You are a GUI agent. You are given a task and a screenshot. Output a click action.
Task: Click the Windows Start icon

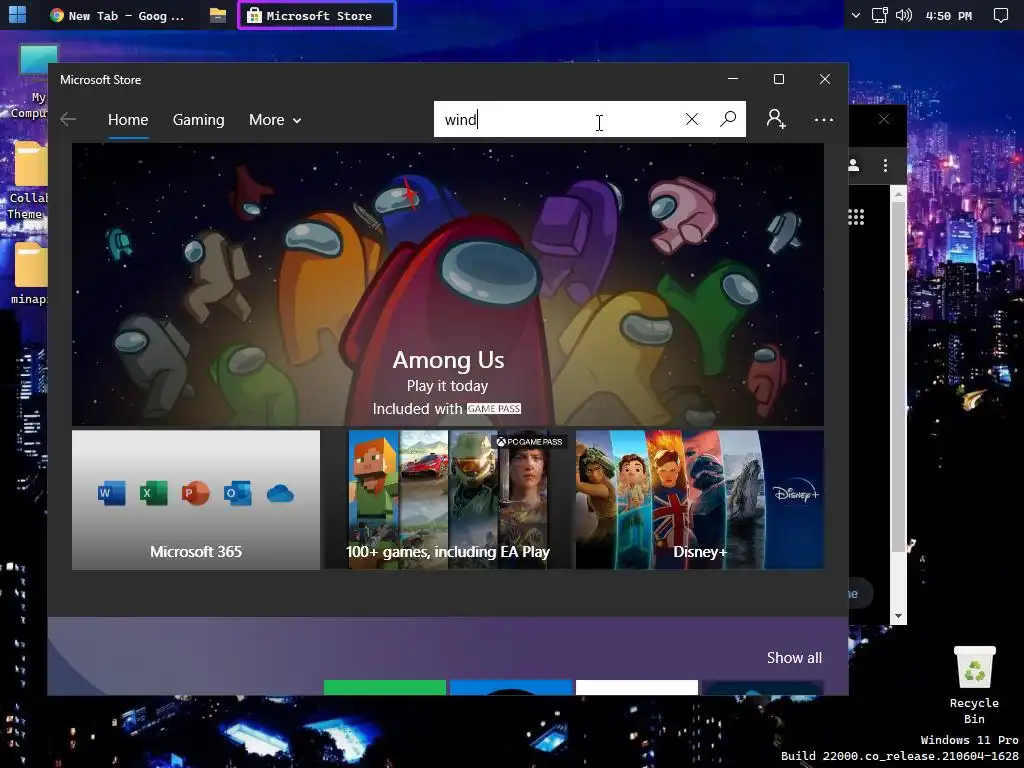click(x=18, y=14)
